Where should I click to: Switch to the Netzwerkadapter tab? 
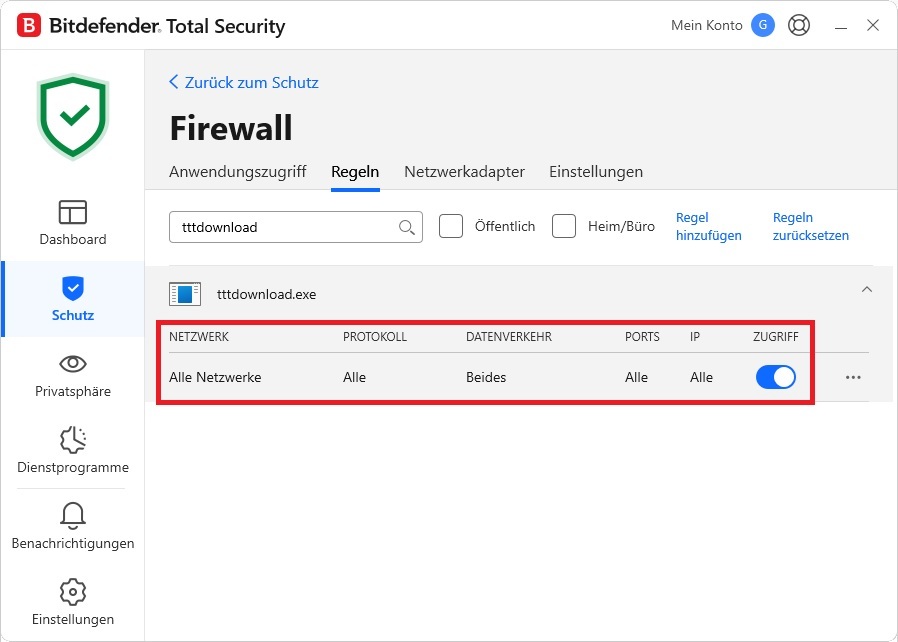[464, 172]
